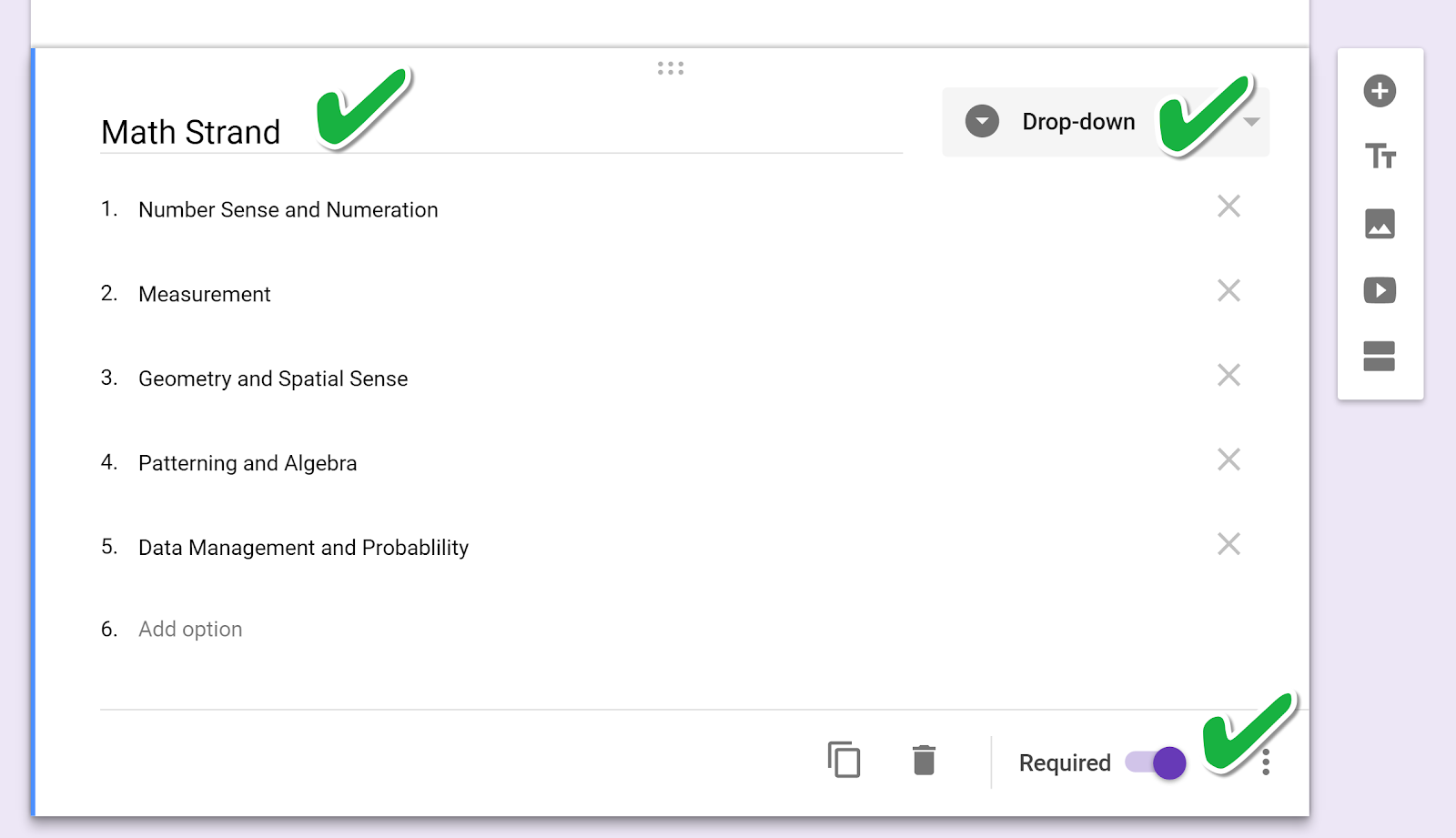Remove Number Sense and Numeration option
1456x838 pixels.
(1228, 207)
